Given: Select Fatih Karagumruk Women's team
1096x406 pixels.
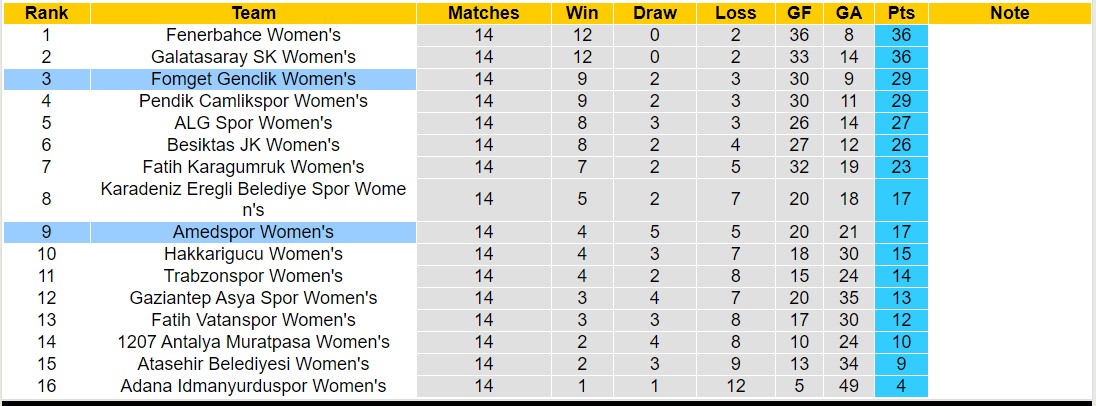Looking at the screenshot, I should click(253, 167).
